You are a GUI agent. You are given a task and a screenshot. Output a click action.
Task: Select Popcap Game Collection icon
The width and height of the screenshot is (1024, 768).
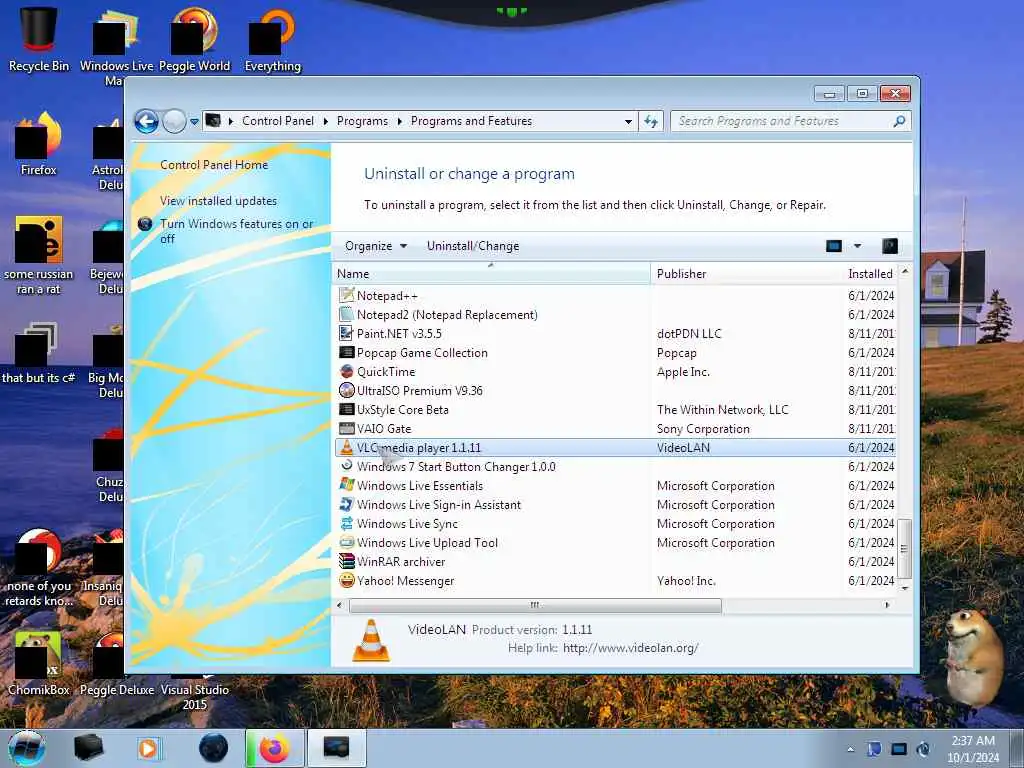[x=347, y=353]
